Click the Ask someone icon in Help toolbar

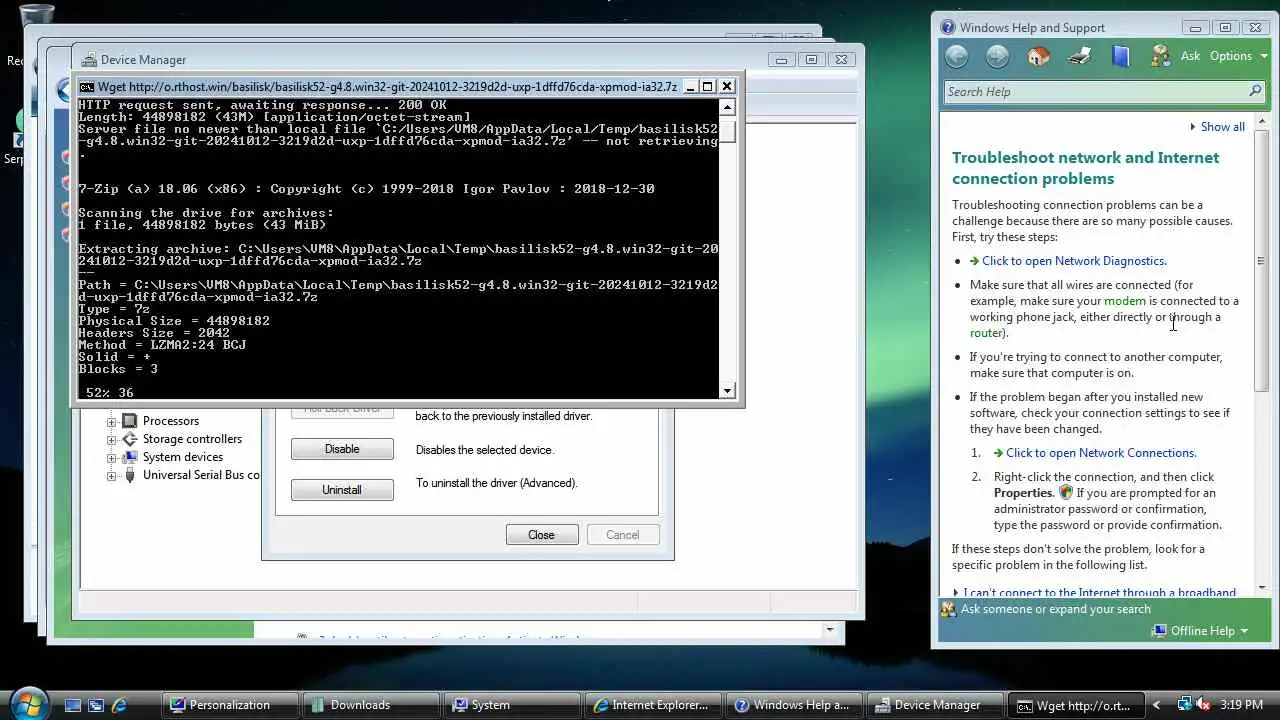click(x=1161, y=56)
